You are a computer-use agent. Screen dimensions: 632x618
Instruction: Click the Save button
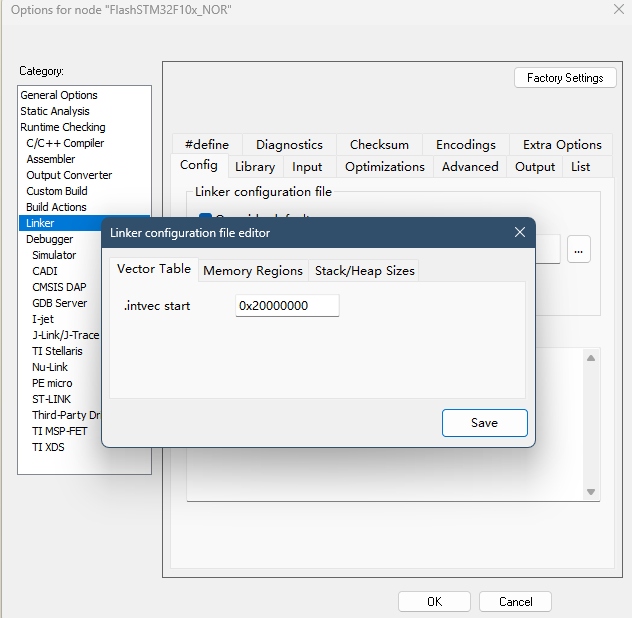pos(484,423)
